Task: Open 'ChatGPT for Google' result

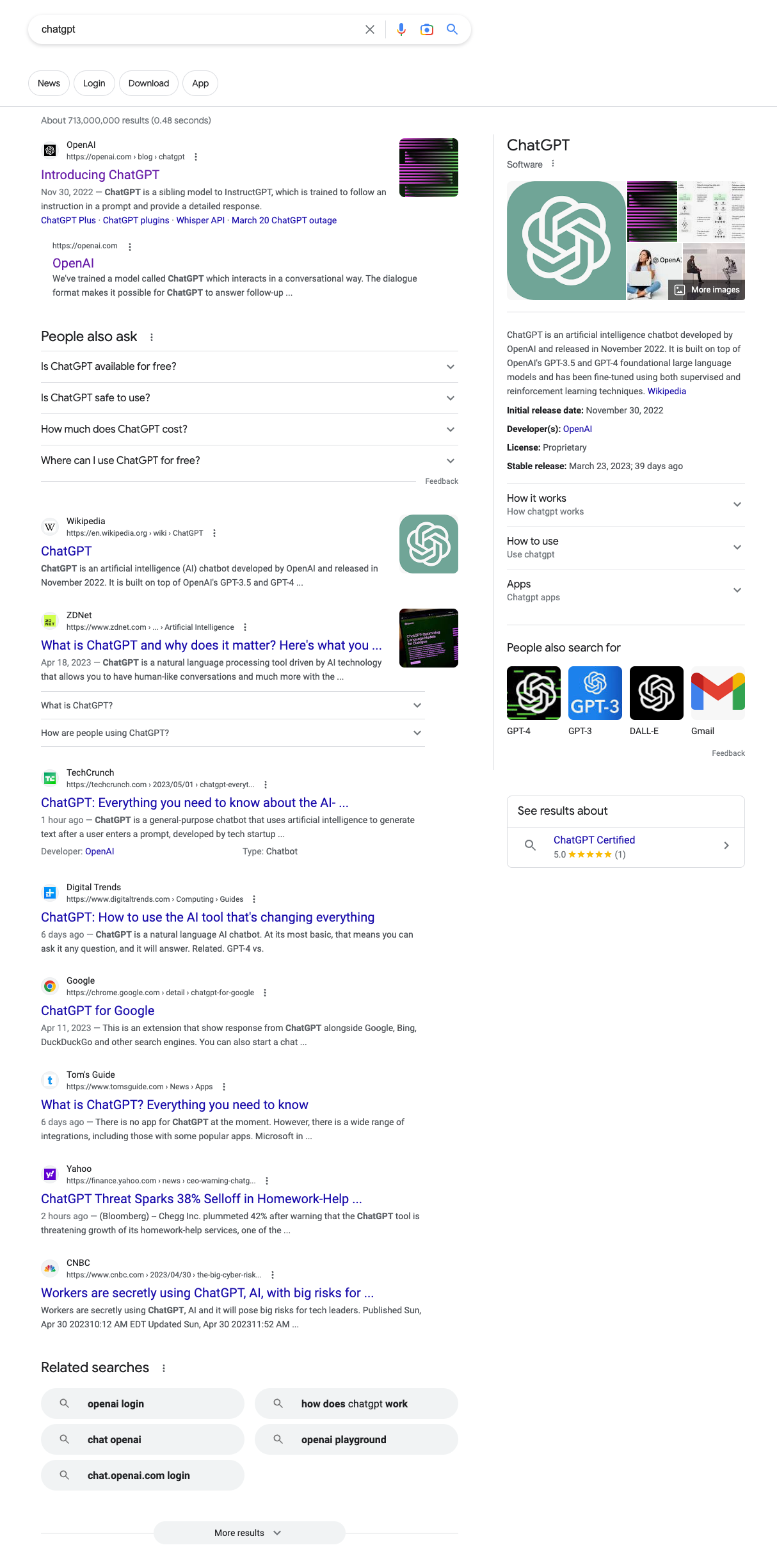Action: (x=98, y=1011)
